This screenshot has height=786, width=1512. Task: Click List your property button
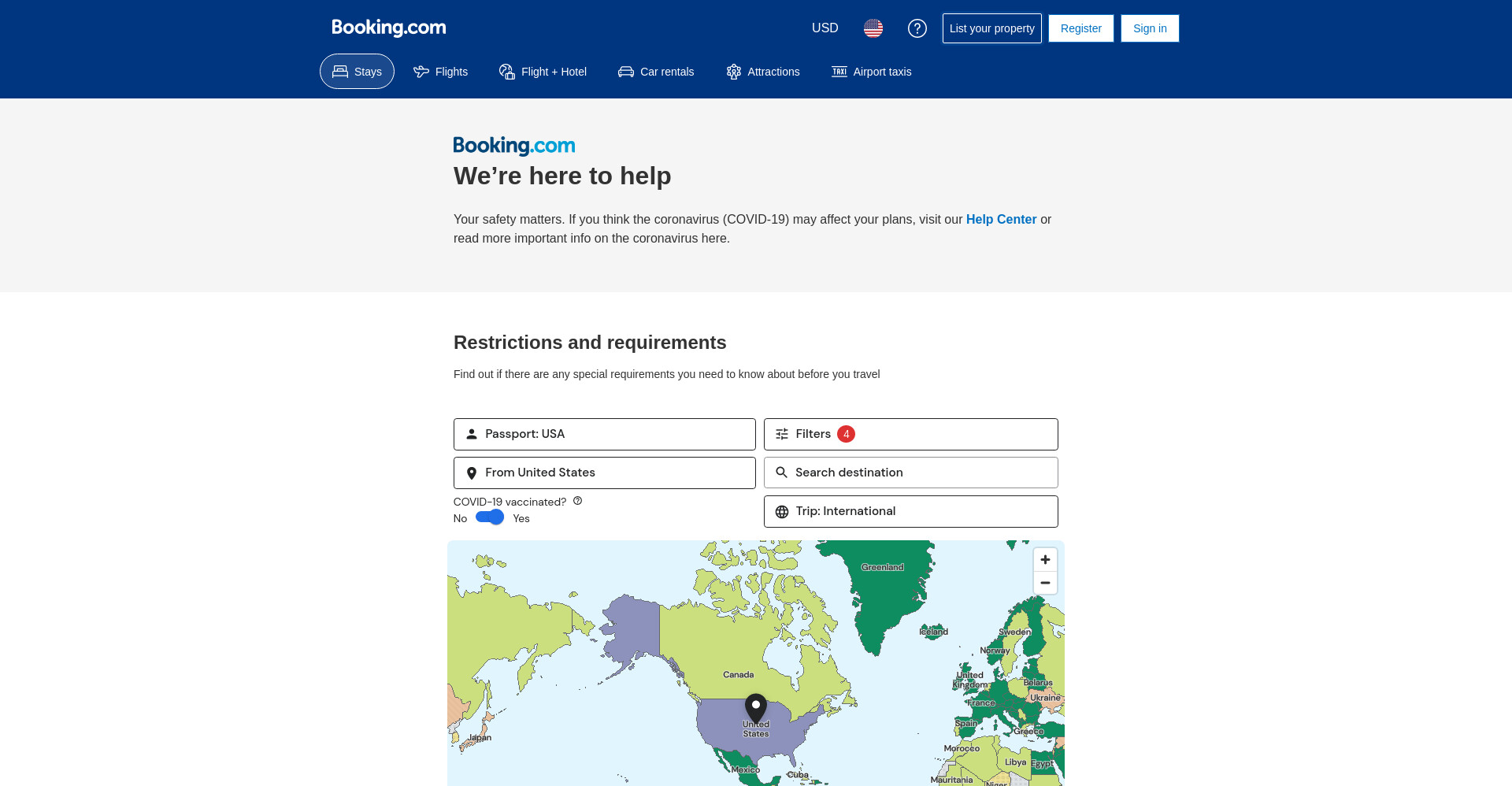click(991, 28)
